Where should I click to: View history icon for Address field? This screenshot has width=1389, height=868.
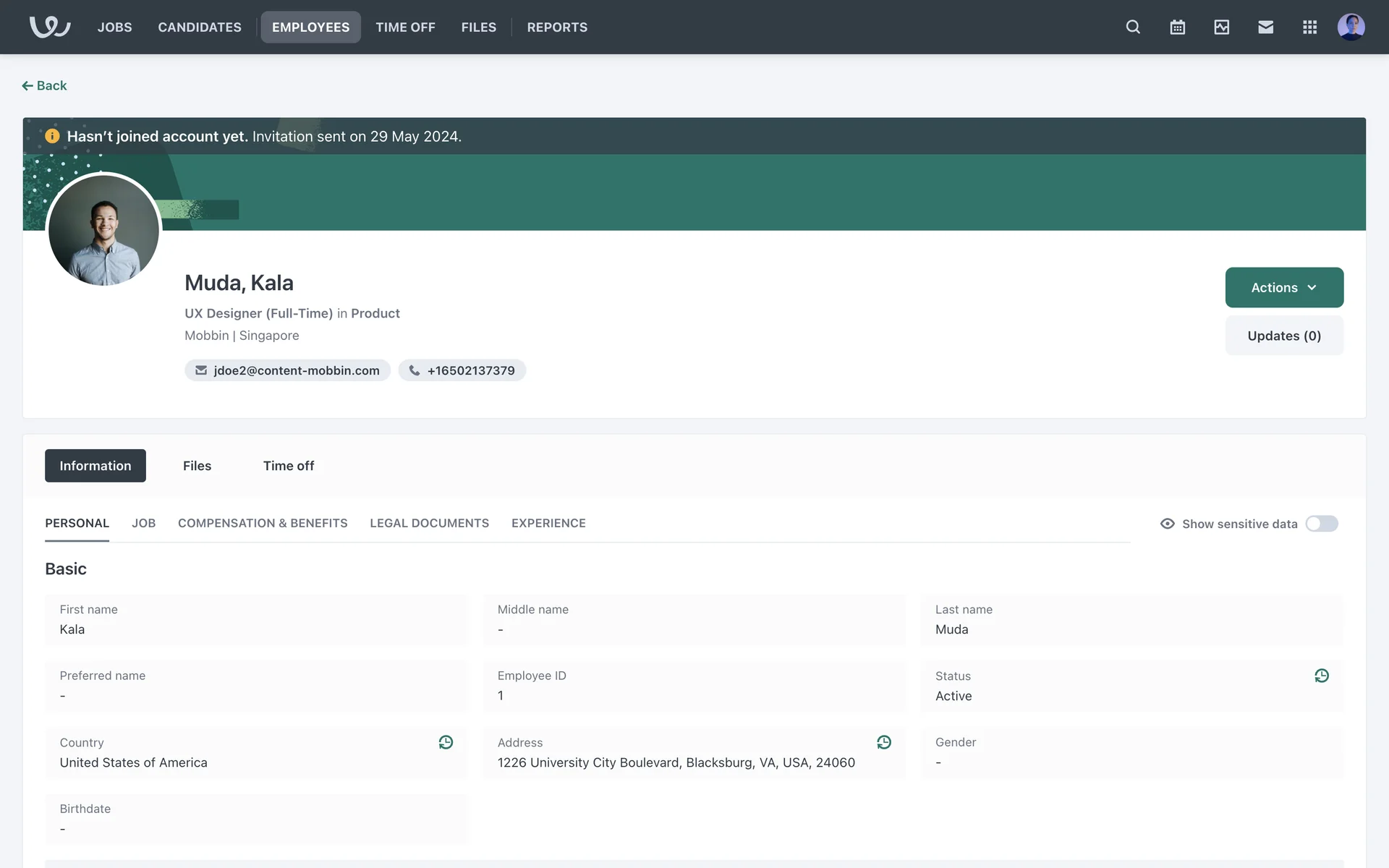tap(883, 742)
